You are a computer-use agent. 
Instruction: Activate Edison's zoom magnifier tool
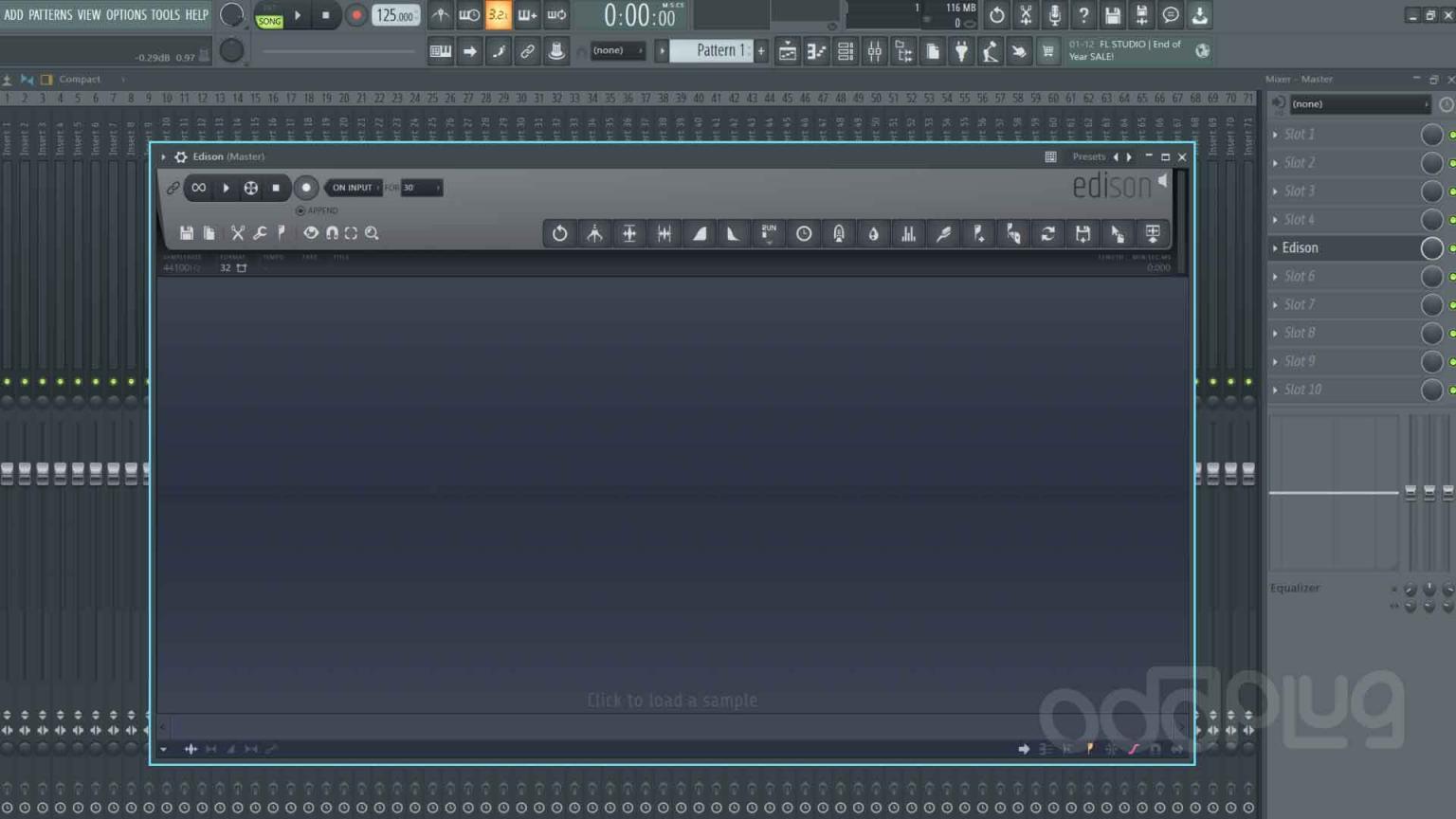tap(371, 233)
